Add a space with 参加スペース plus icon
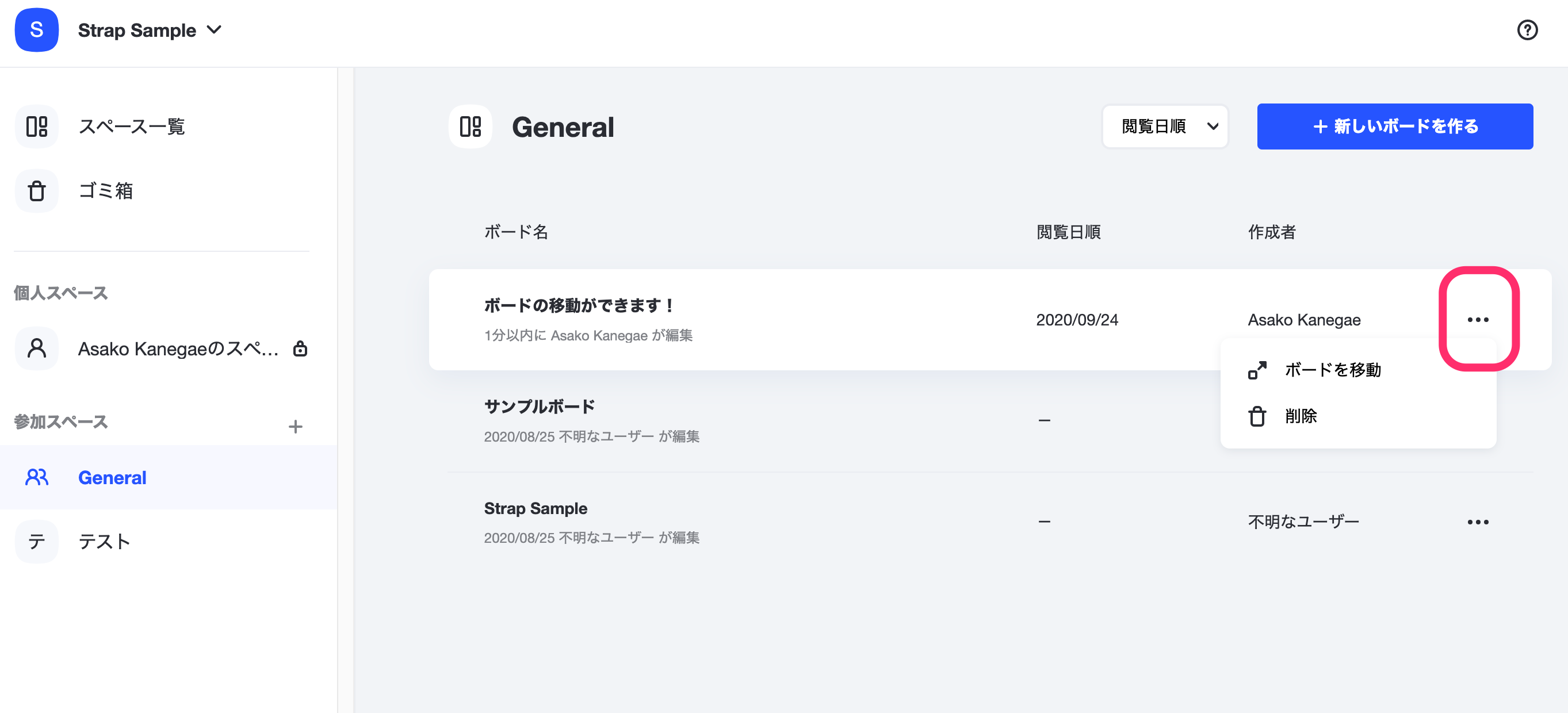The width and height of the screenshot is (1568, 713). pos(295,427)
